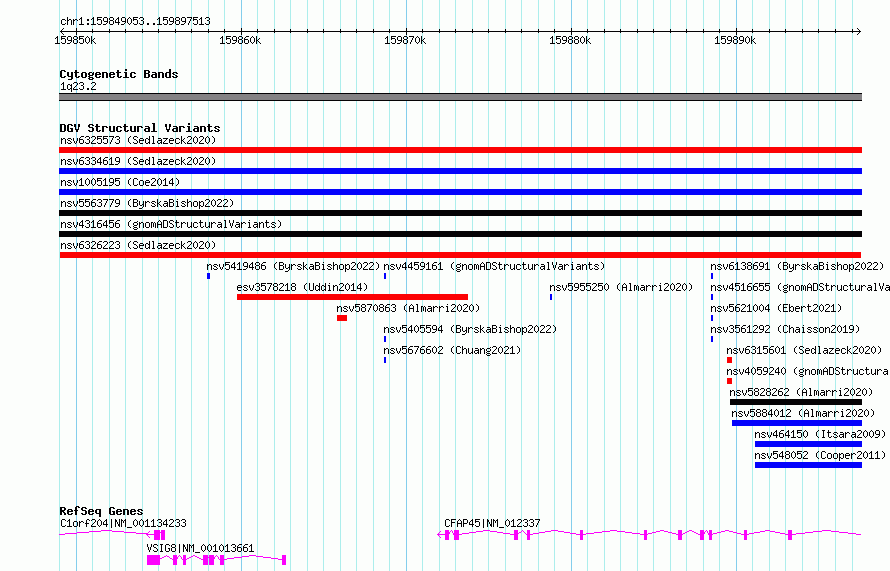Click the VSIG8|NM_001013661 gene label
Screen dimensions: 890x571
pyautogui.click(x=200, y=548)
